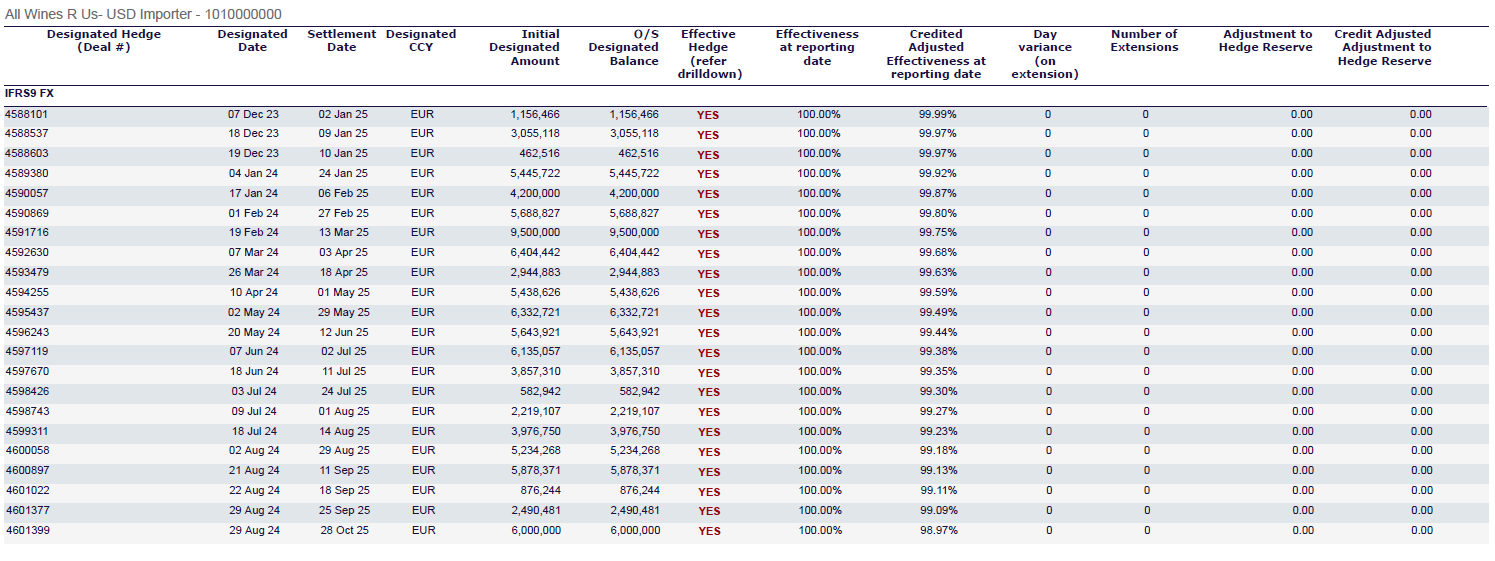1495x561 pixels.
Task: Click the All Wines R Us report title
Action: (143, 14)
